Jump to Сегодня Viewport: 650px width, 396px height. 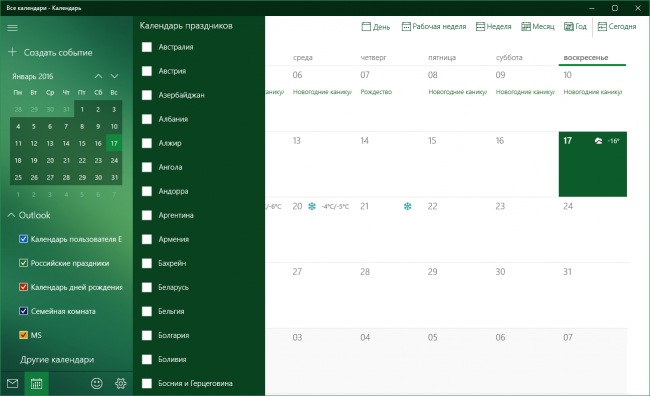[617, 27]
